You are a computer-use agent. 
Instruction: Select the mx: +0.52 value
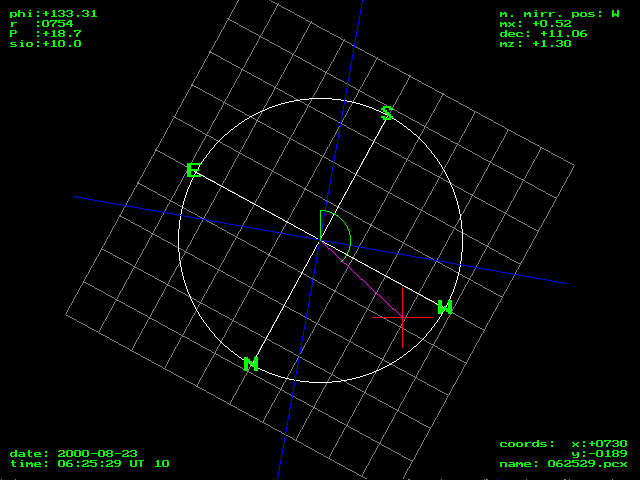tap(536, 24)
